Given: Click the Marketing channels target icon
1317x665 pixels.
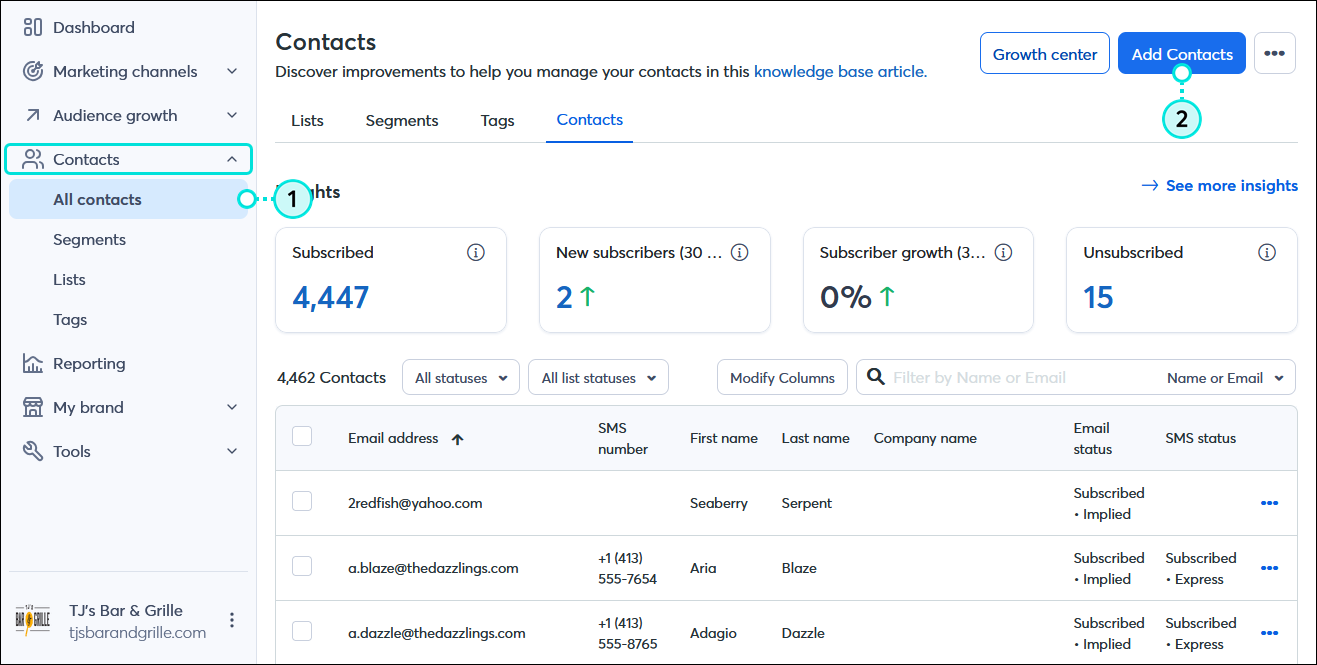Looking at the screenshot, I should pyautogui.click(x=33, y=71).
